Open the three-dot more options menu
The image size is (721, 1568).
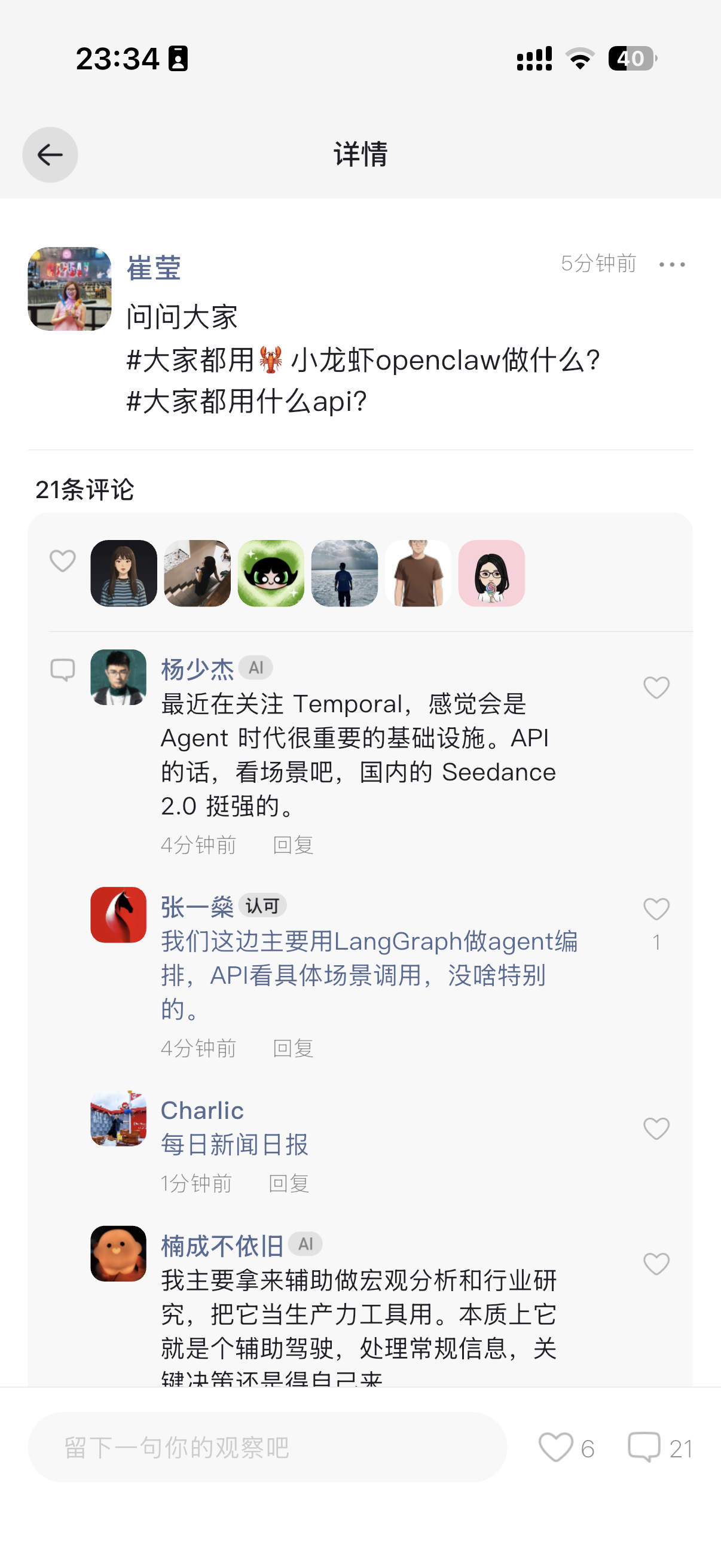672,264
